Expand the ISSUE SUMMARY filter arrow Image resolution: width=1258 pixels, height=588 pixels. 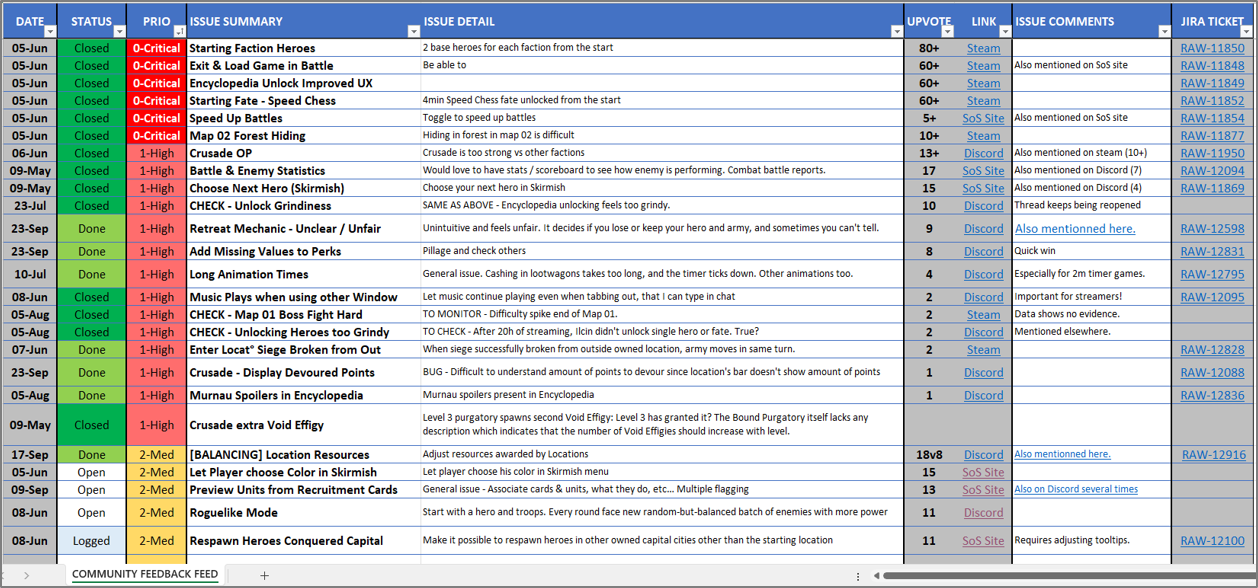pos(413,32)
